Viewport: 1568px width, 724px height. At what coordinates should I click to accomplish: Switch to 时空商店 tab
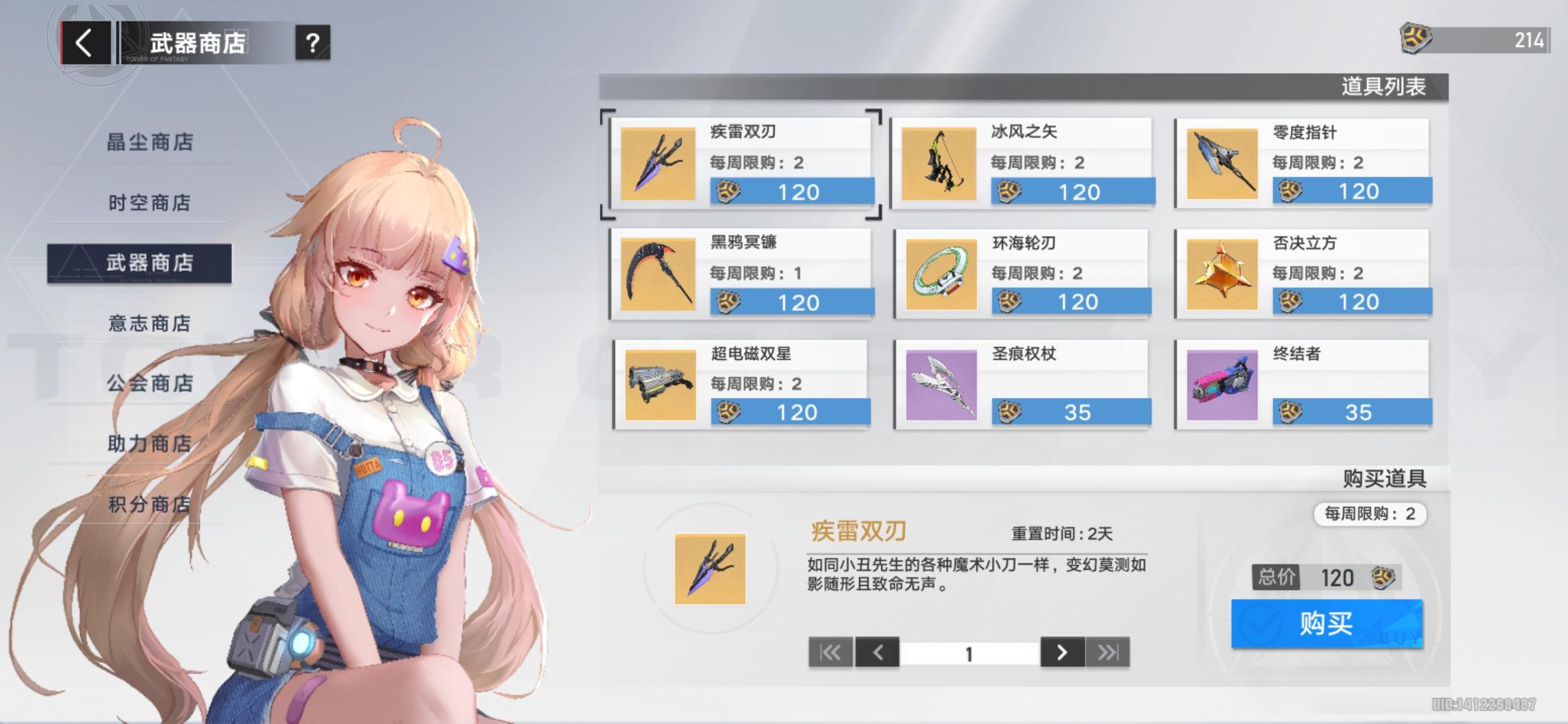(149, 202)
